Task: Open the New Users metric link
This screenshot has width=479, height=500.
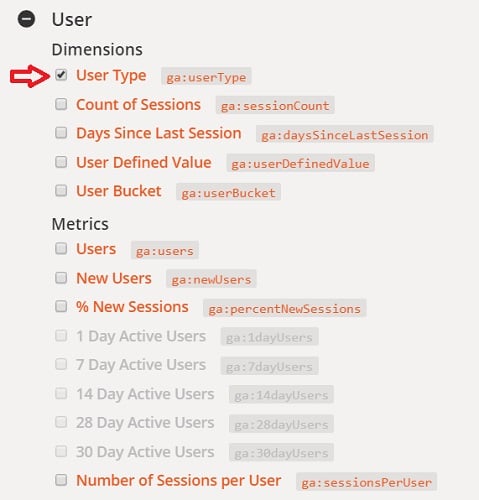Action: pos(114,278)
